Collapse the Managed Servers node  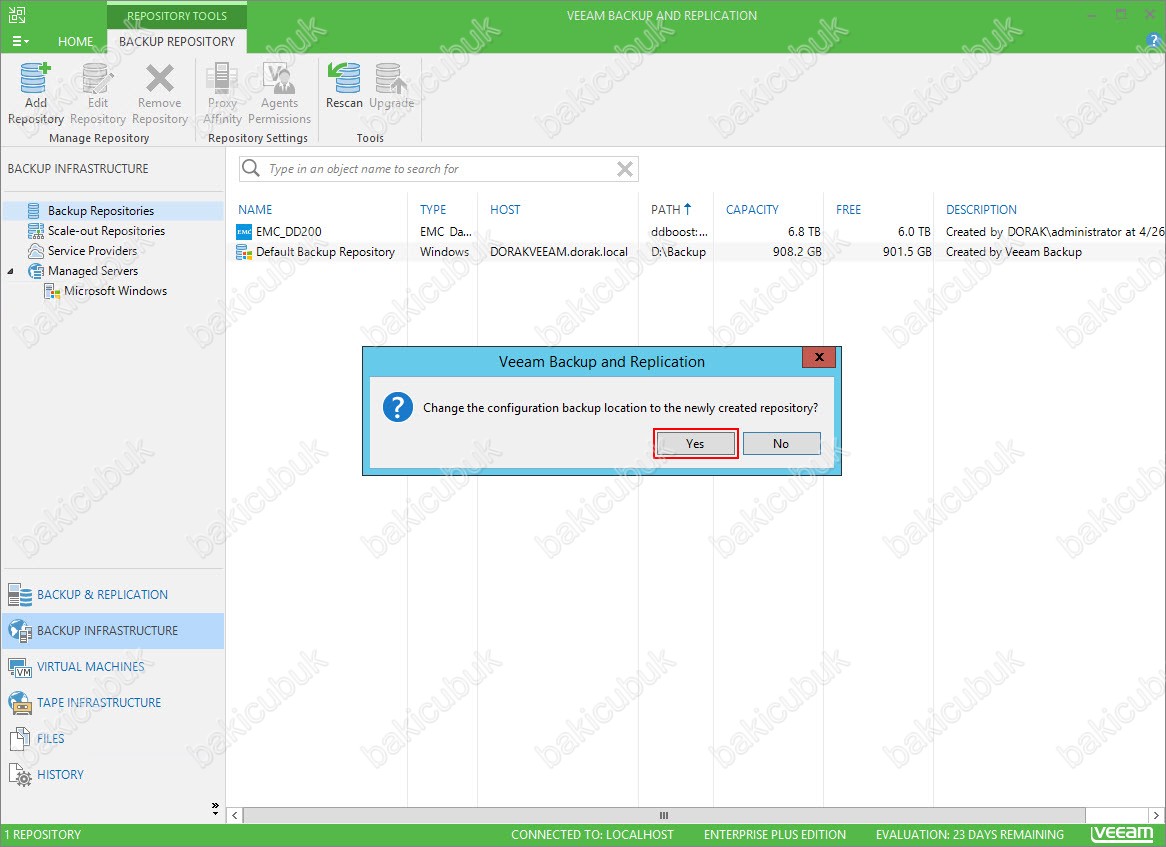(10, 271)
